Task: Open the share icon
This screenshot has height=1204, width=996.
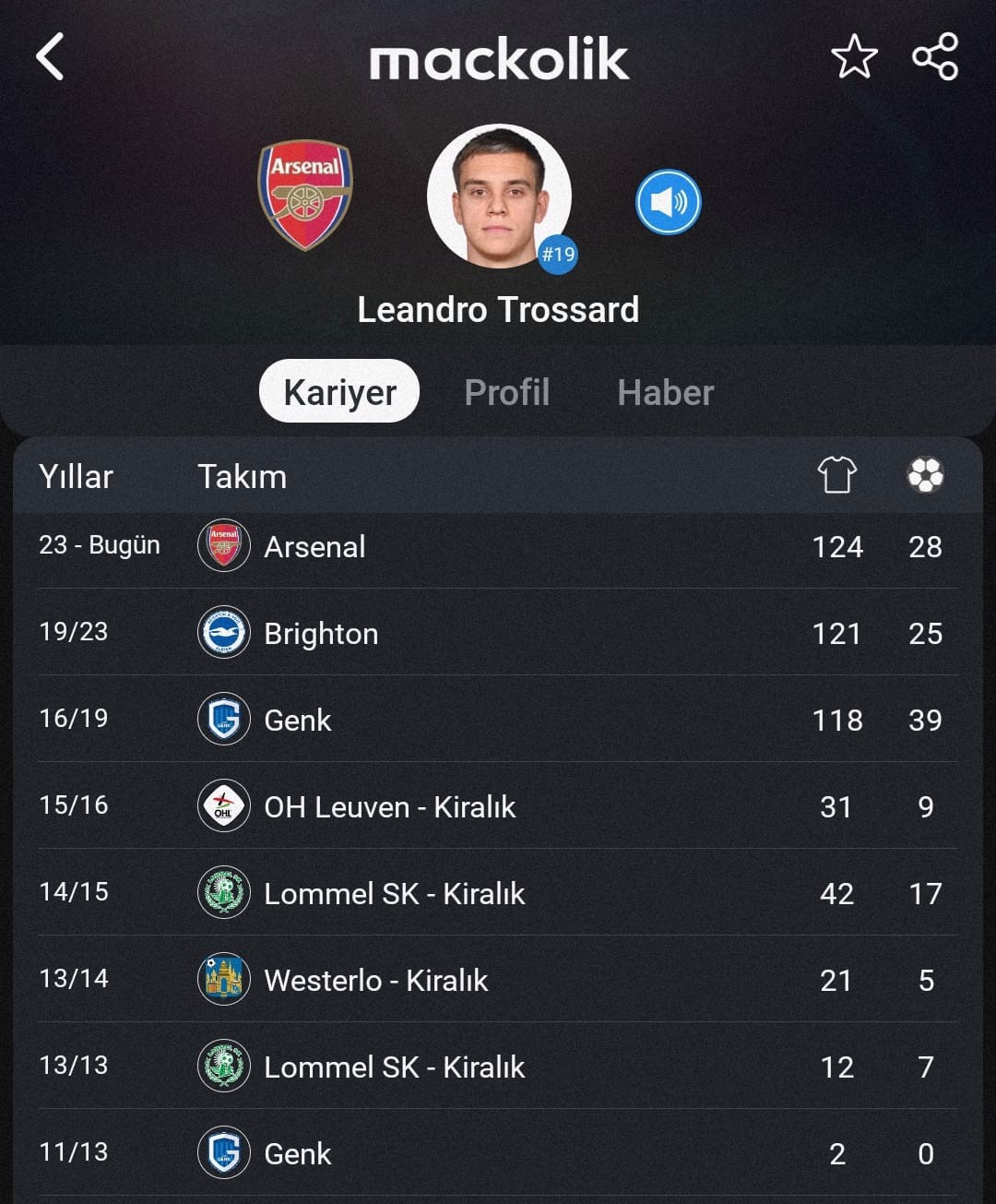Action: click(935, 57)
